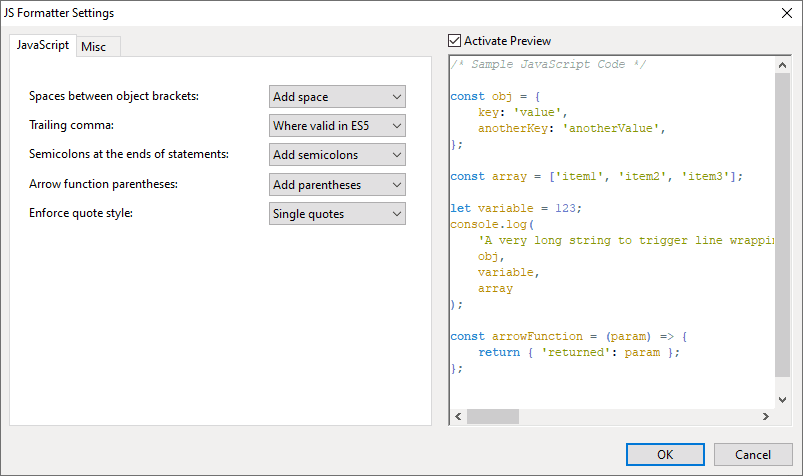Click preview horizontal scrollbar right arrow
This screenshot has height=476, width=803.
tap(767, 416)
